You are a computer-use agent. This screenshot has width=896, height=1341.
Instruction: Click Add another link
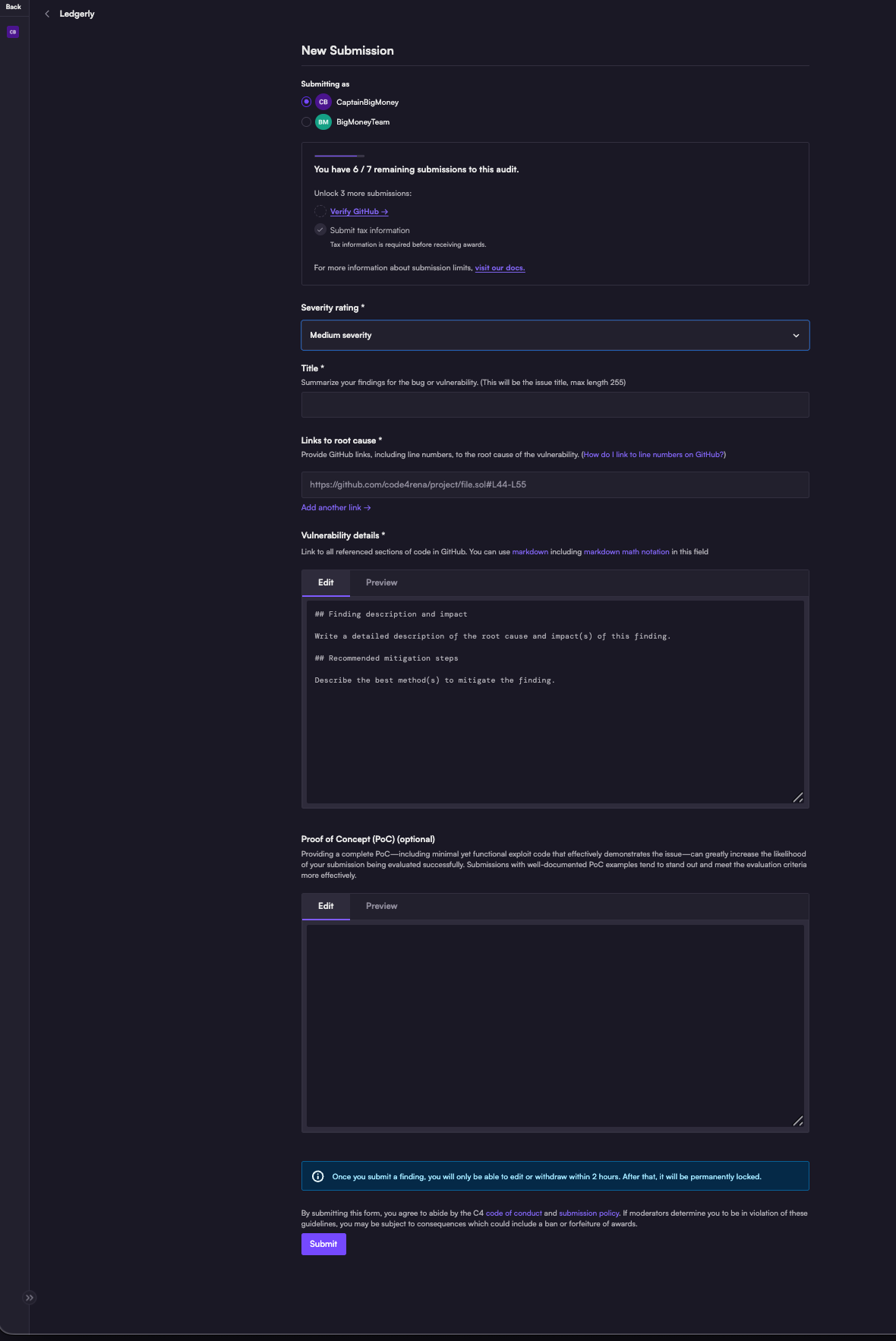coord(336,507)
